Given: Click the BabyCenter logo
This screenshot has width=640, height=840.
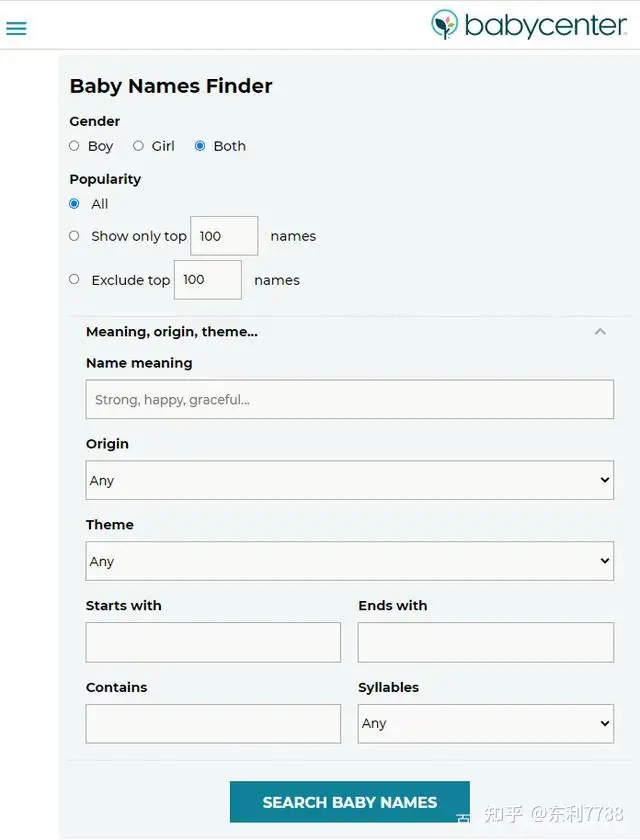Looking at the screenshot, I should coord(528,25).
